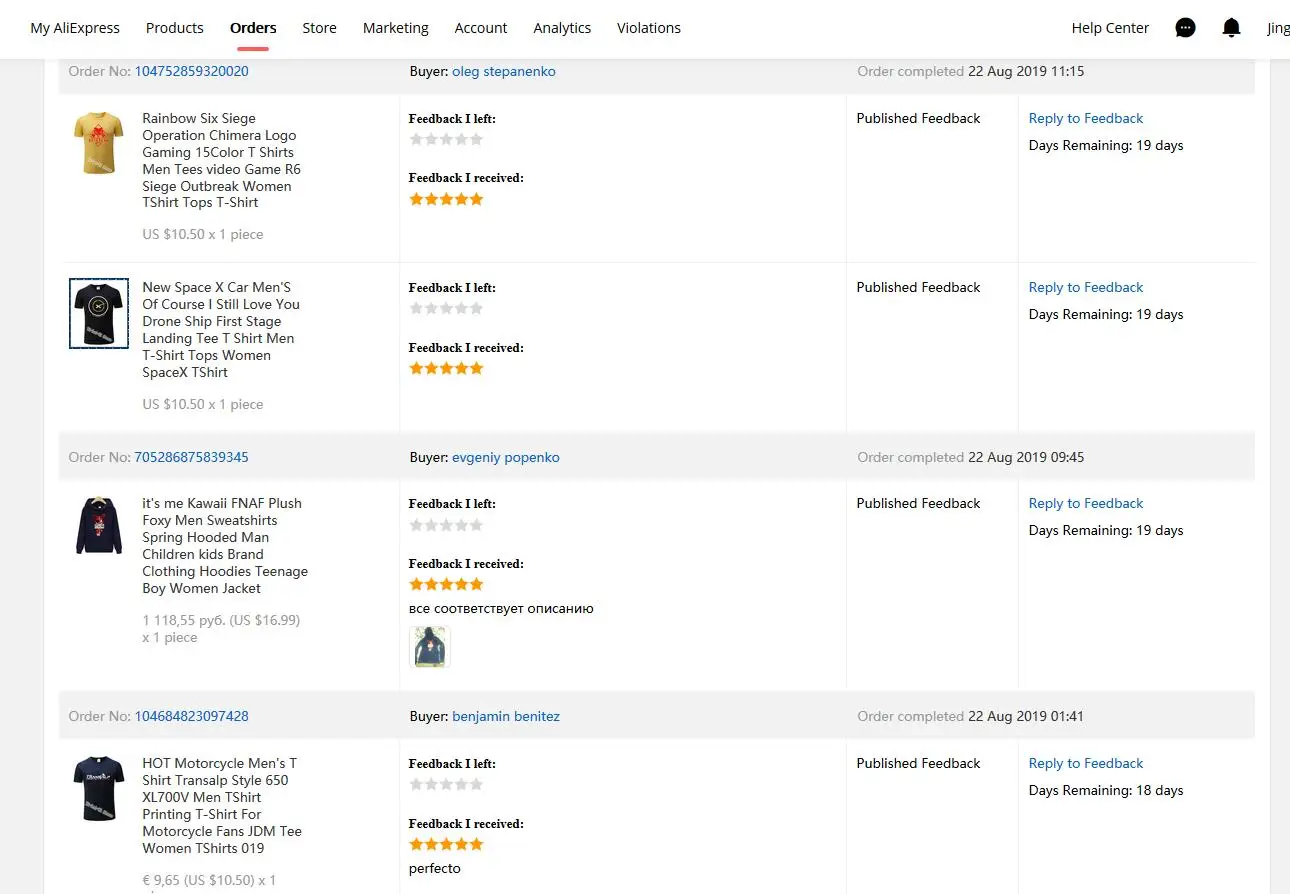
Task: Visit the Help Center
Action: click(1110, 28)
